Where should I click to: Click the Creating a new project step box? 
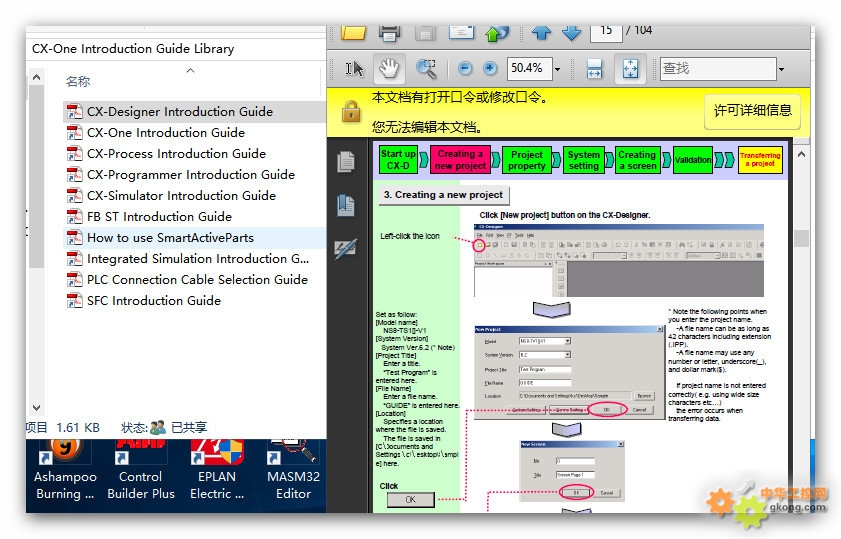[x=460, y=160]
